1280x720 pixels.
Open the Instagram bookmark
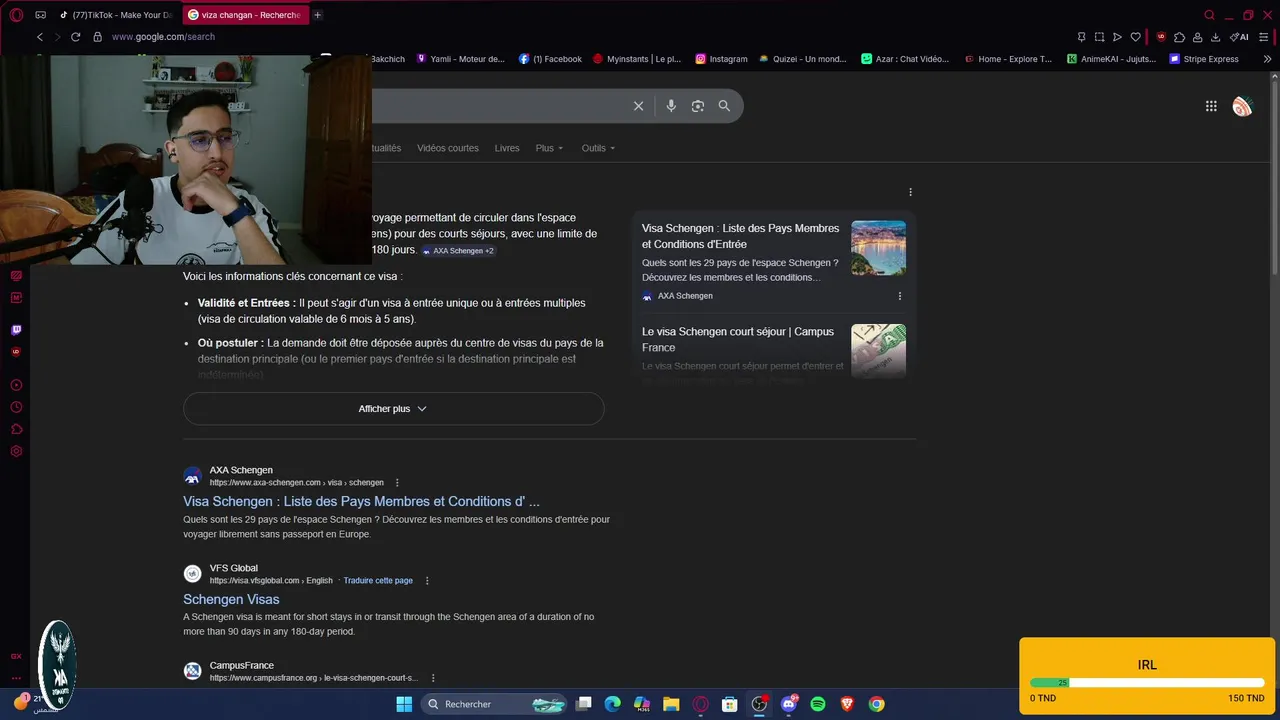pyautogui.click(x=721, y=59)
